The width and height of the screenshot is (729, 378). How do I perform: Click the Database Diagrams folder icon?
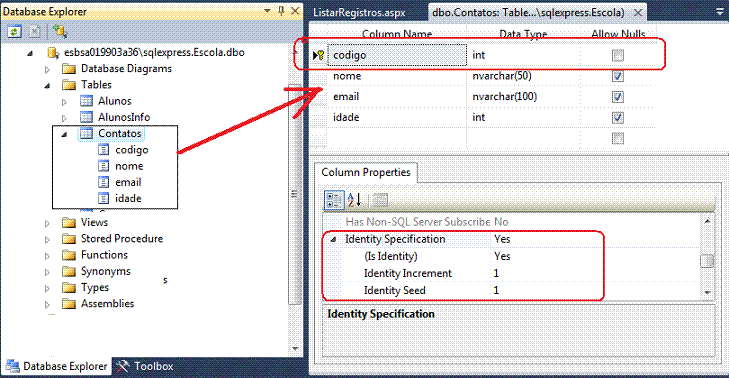[69, 69]
